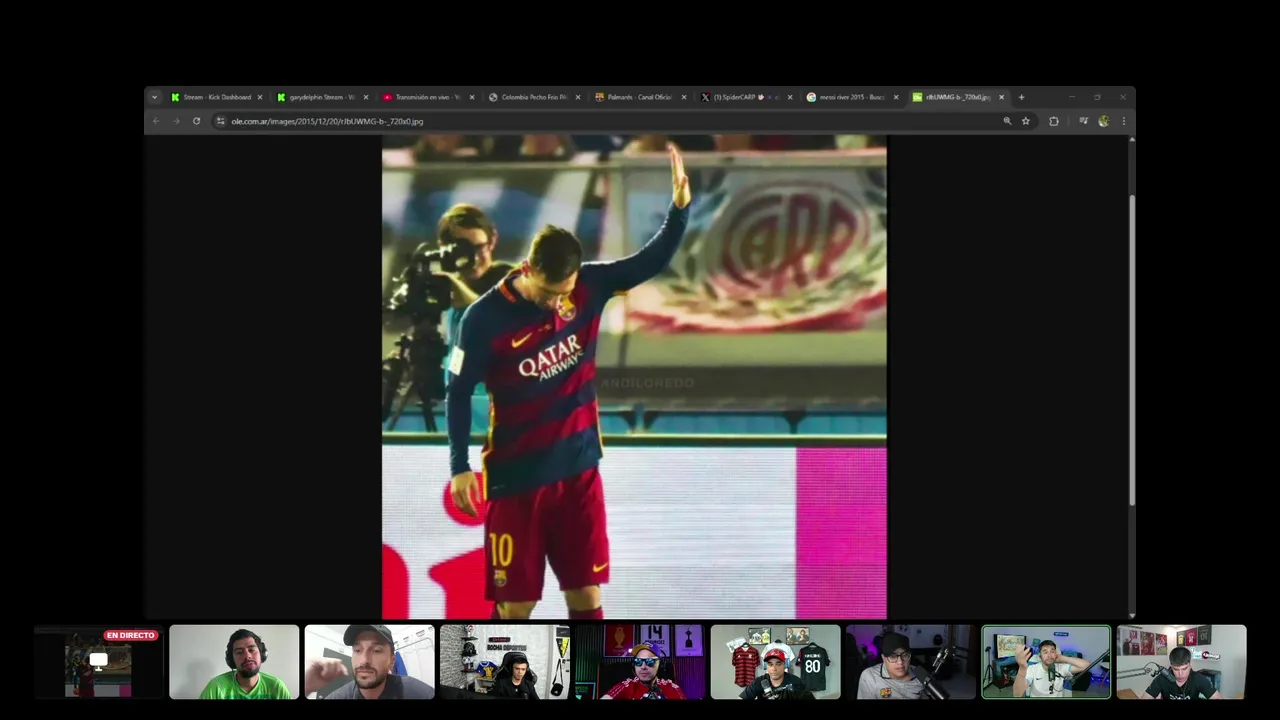Open a new browser tab
The image size is (1280, 720).
[x=1021, y=97]
